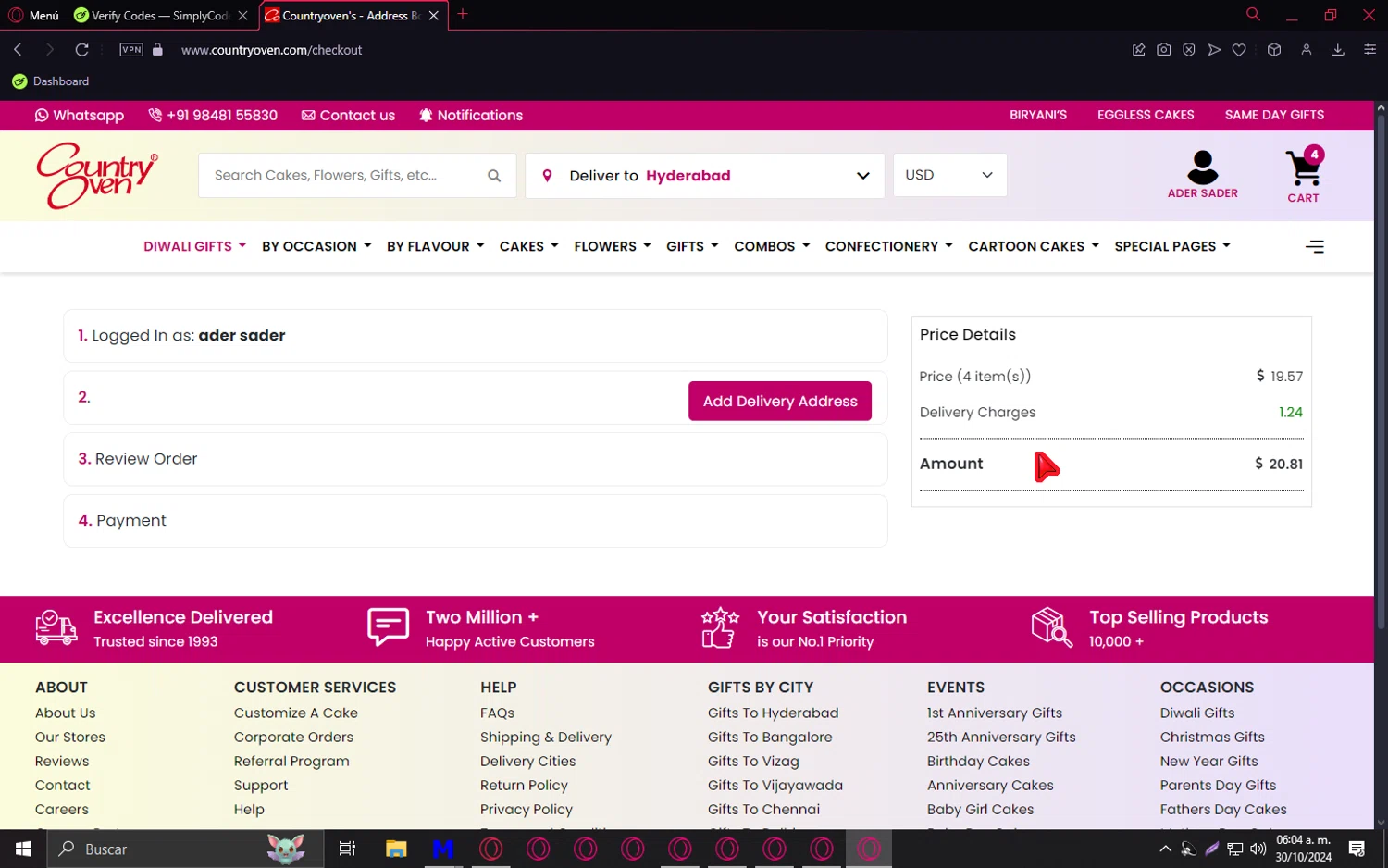The height and width of the screenshot is (868, 1388).
Task: Expand the COMBOS dropdown
Action: [x=772, y=246]
